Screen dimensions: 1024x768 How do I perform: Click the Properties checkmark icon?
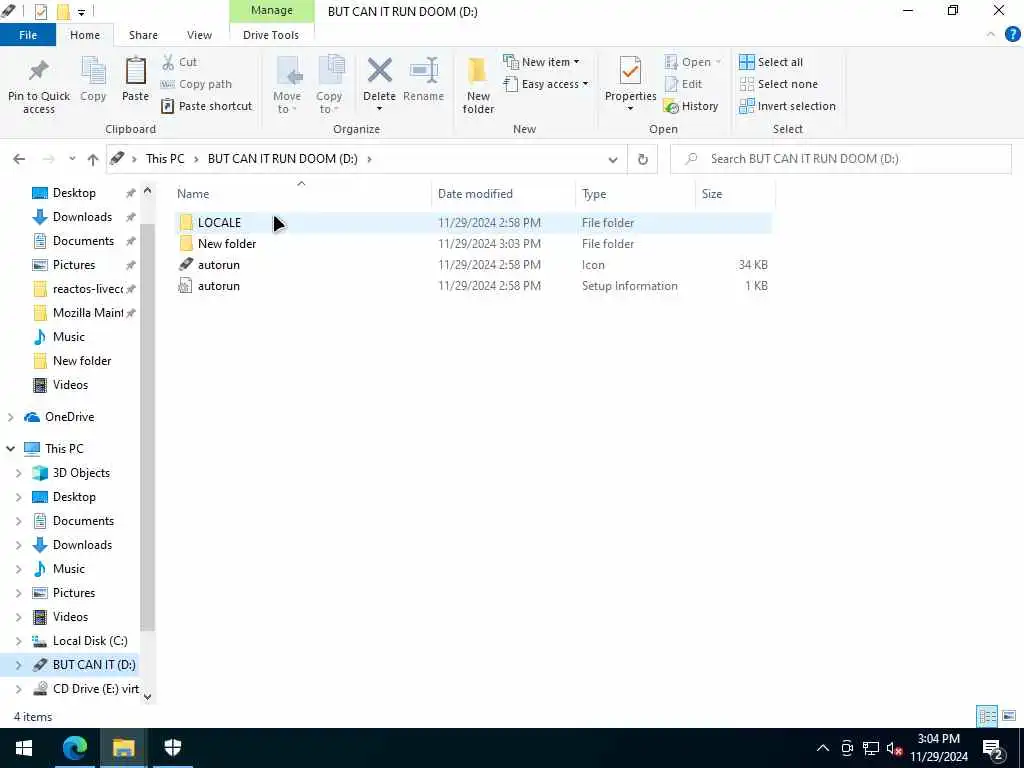point(630,71)
